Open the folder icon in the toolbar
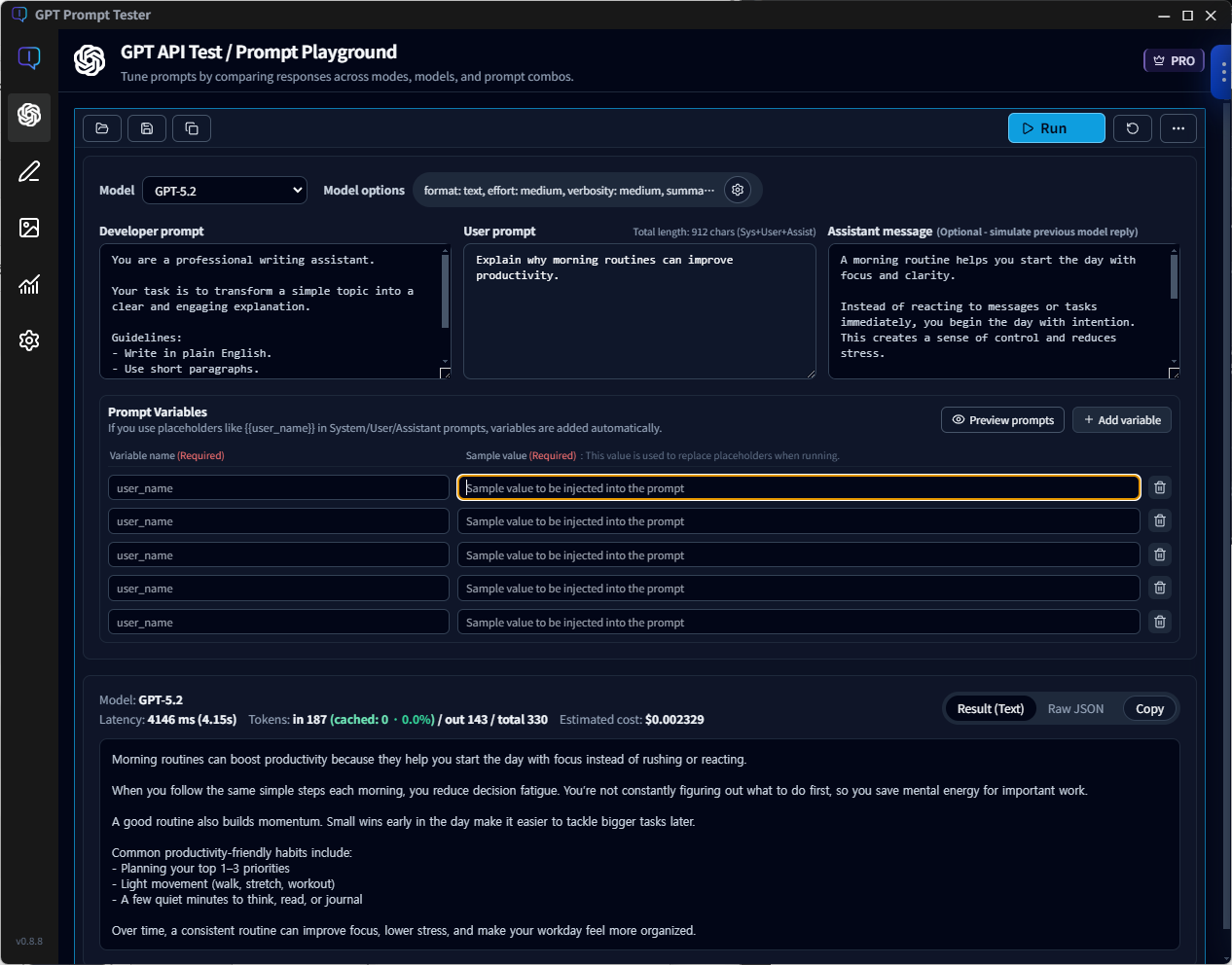 [102, 128]
